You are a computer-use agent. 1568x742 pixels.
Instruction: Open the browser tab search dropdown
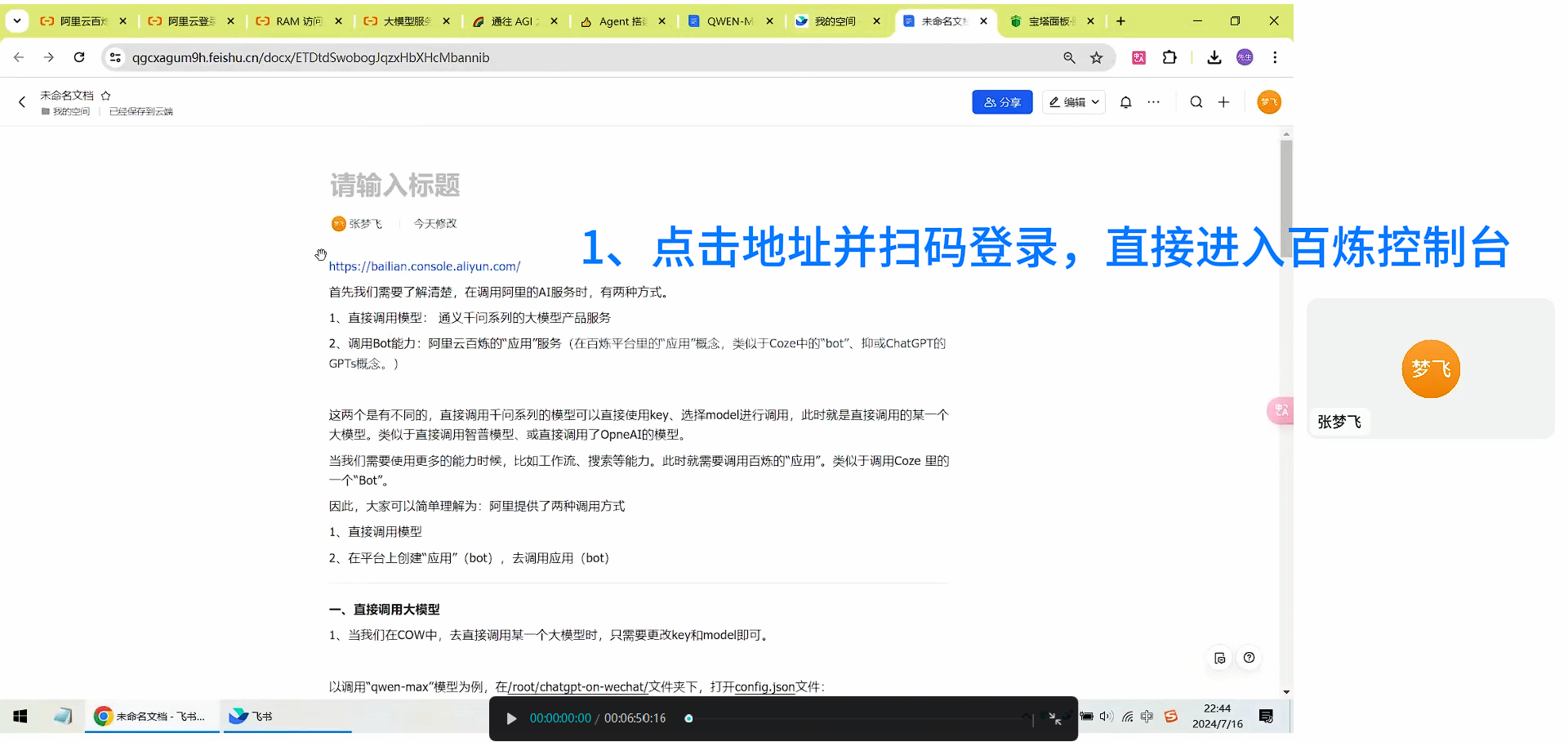[x=17, y=21]
